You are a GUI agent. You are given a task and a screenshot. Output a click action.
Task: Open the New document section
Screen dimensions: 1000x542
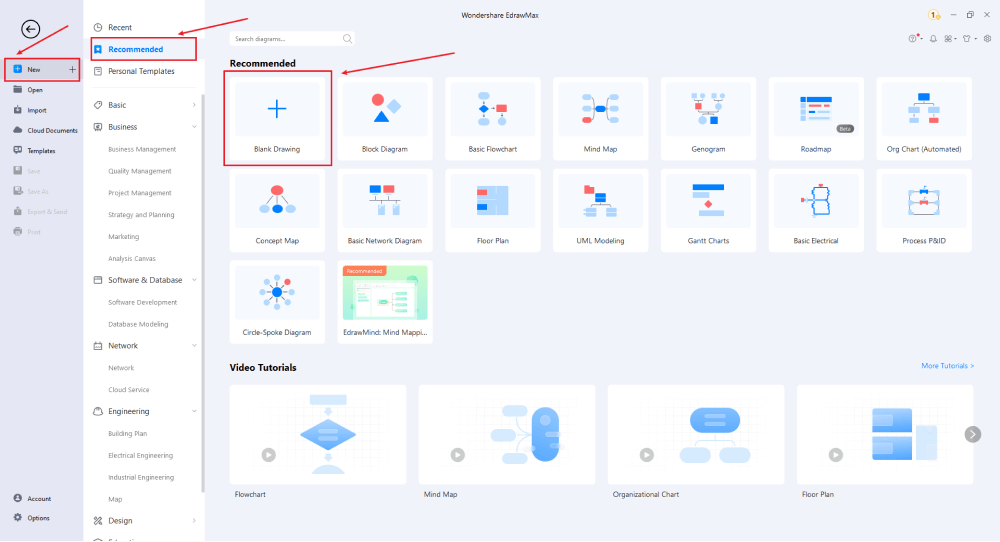pos(42,70)
